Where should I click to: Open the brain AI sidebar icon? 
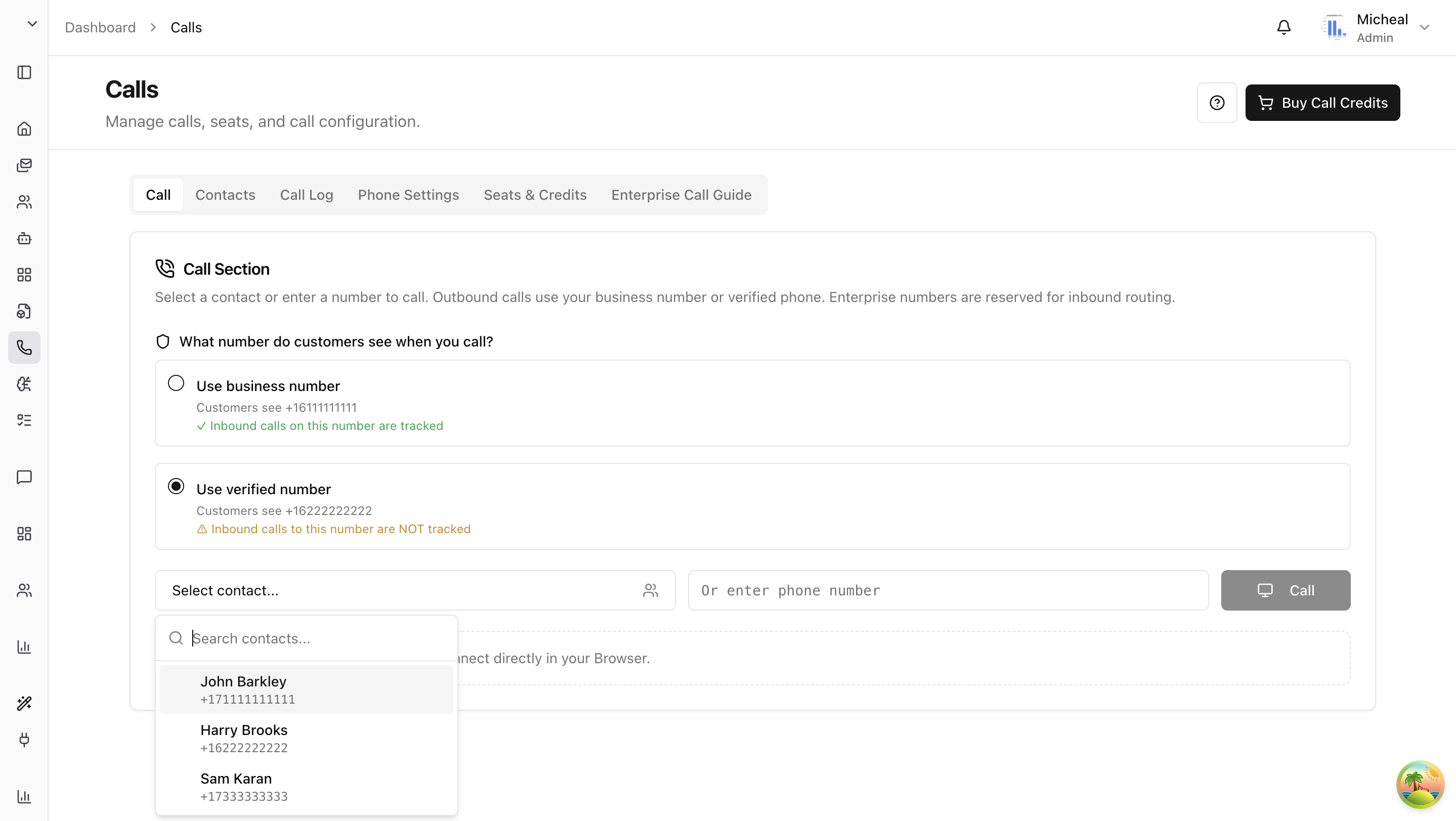24,383
